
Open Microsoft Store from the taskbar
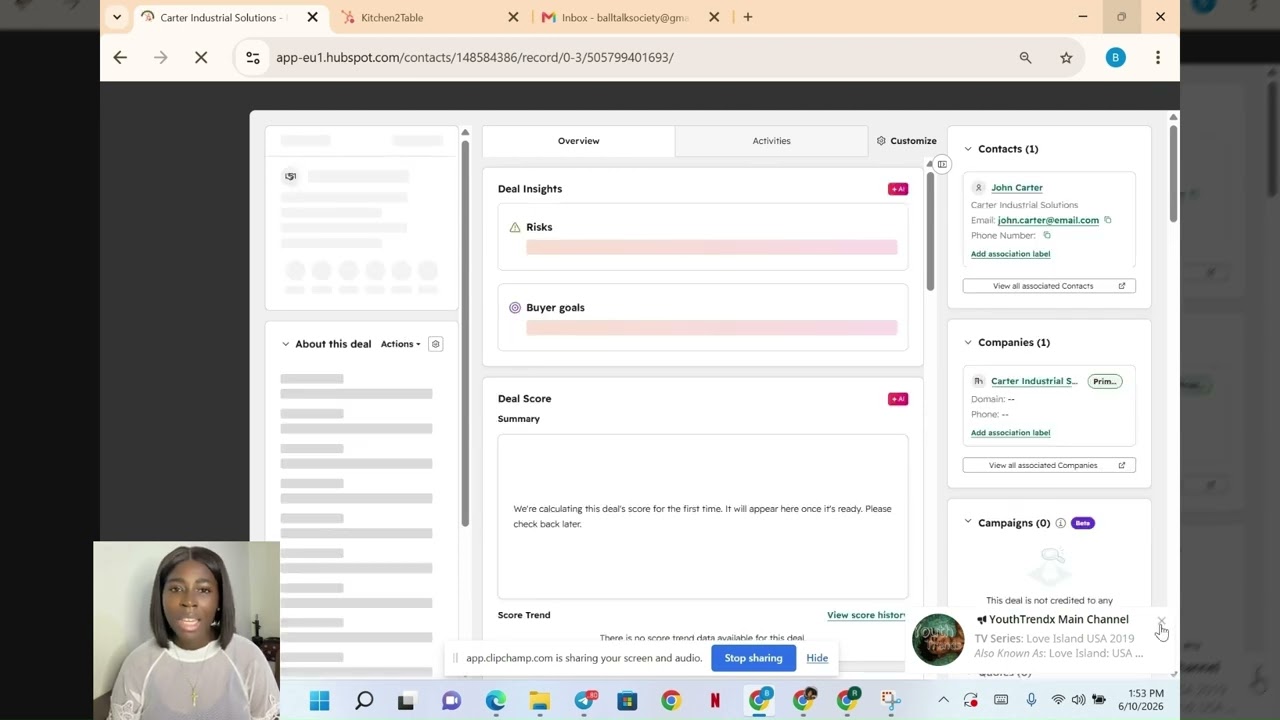coord(627,701)
